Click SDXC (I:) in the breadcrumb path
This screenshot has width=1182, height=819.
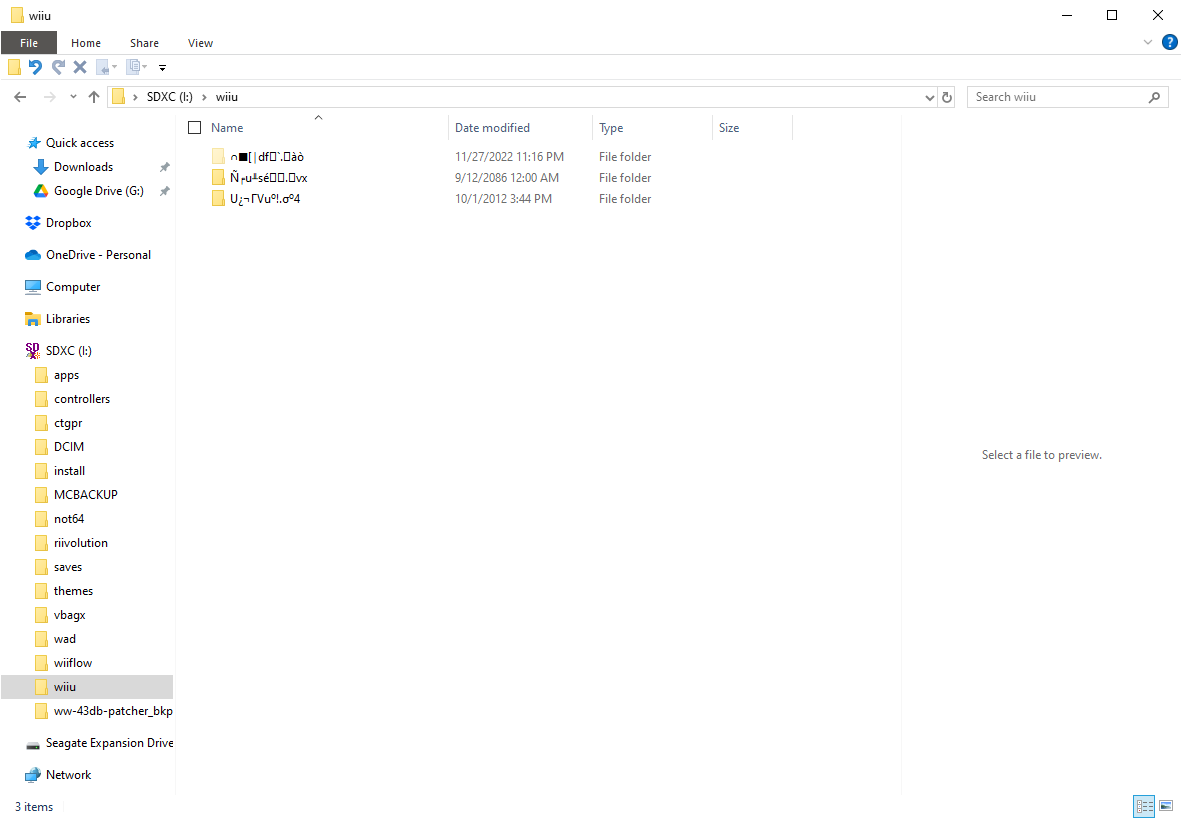170,97
